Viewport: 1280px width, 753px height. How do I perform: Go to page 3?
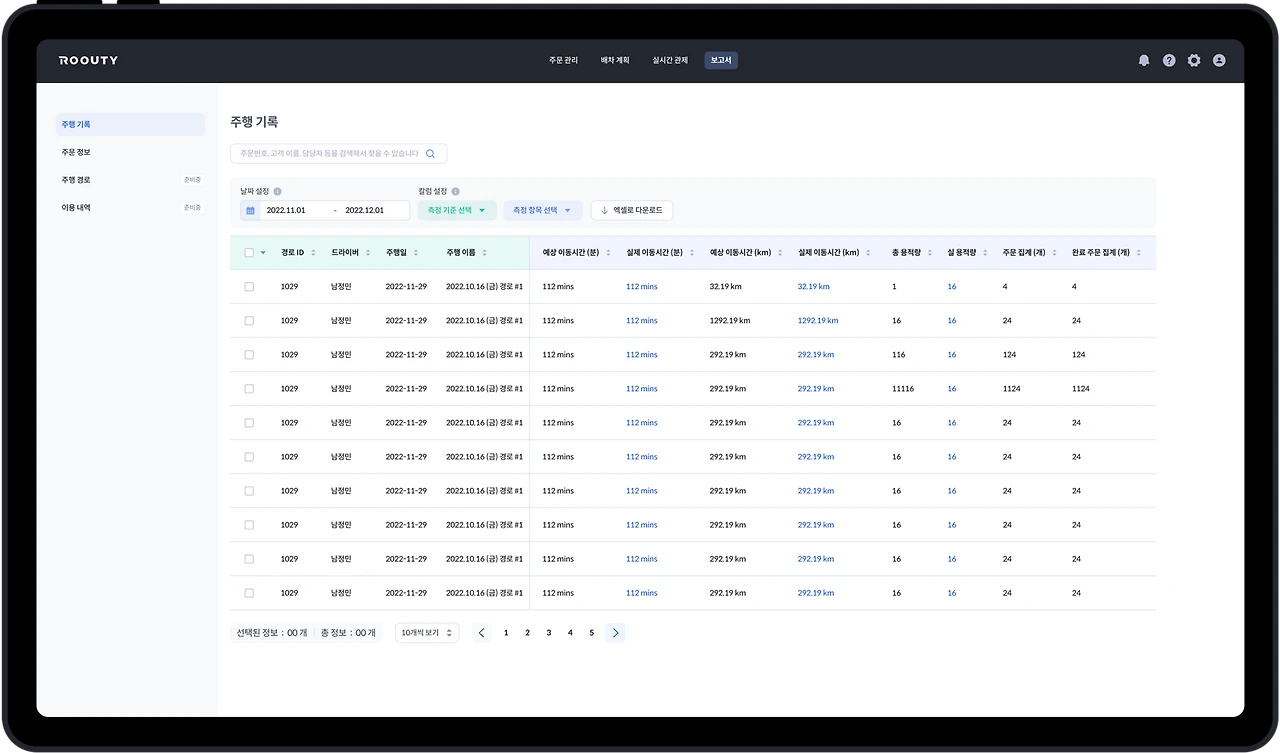pos(549,633)
